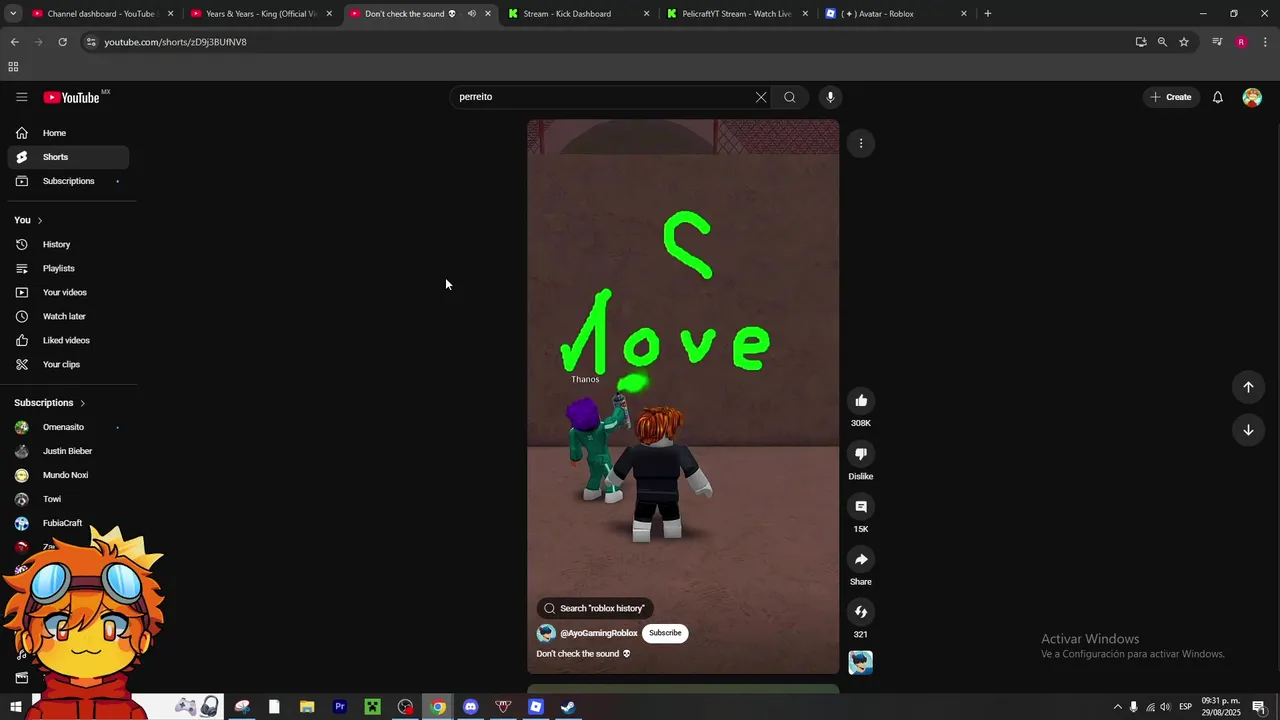
Task: Open Steam from the taskbar
Action: point(567,707)
